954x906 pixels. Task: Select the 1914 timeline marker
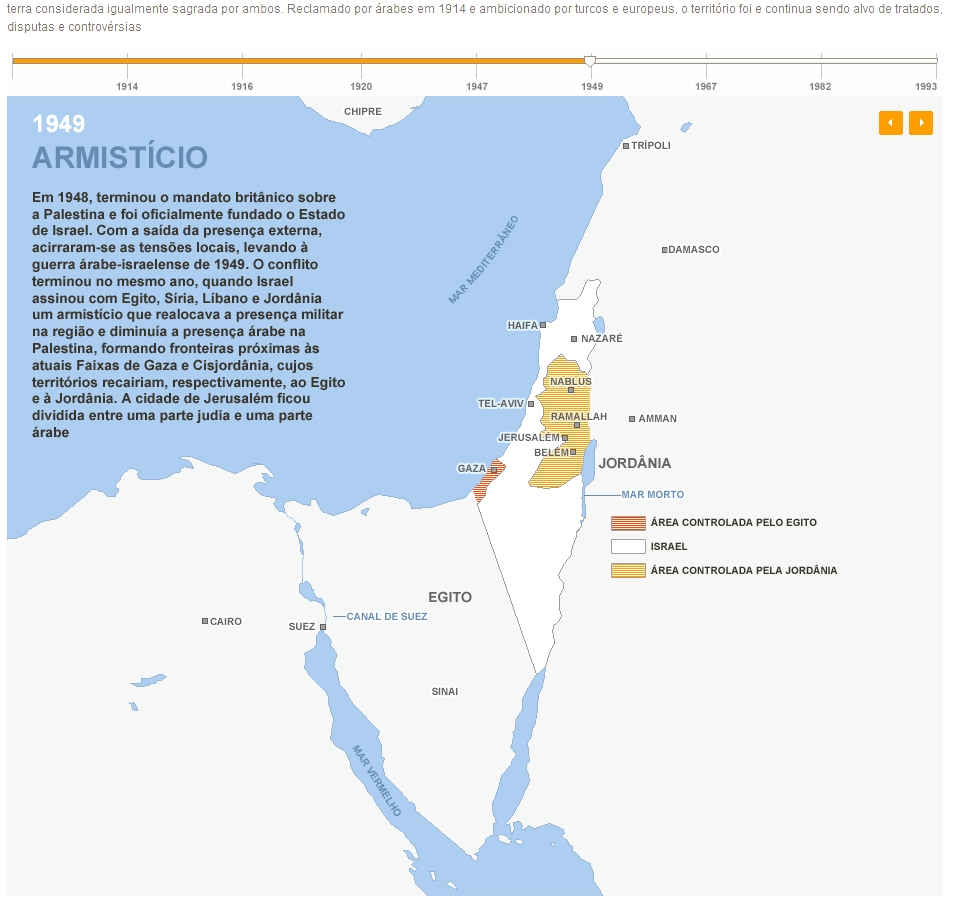[x=127, y=86]
